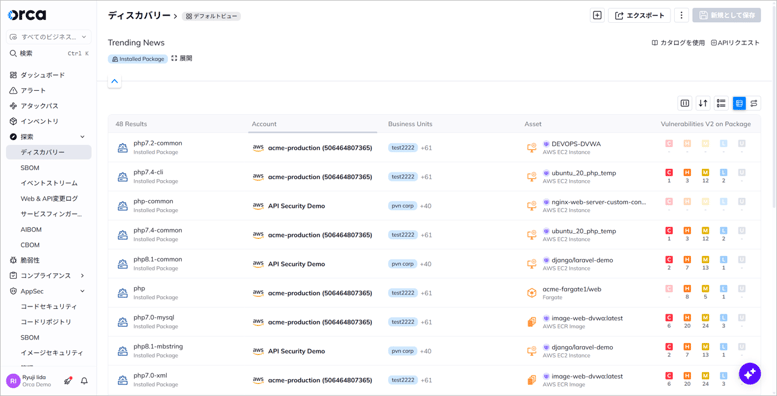Click the Low badge in php row
This screenshot has width=777, height=396.
coord(723,288)
